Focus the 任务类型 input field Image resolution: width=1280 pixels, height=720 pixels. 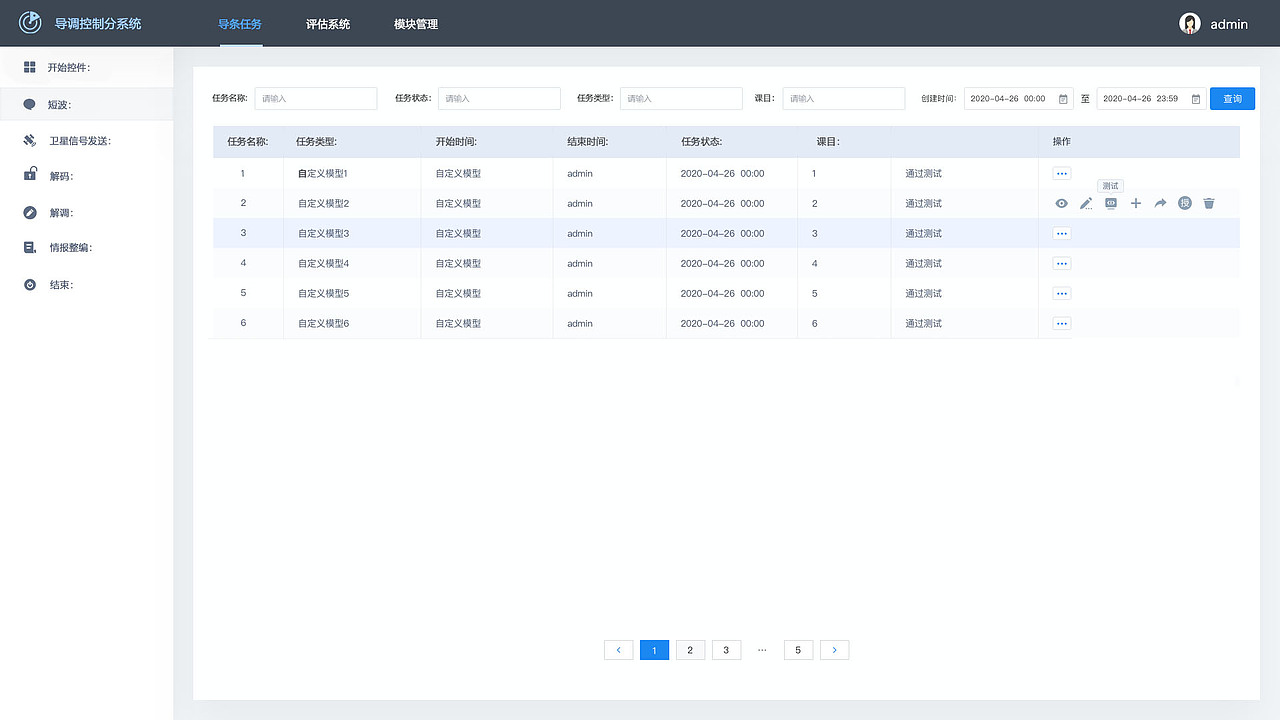tap(681, 99)
